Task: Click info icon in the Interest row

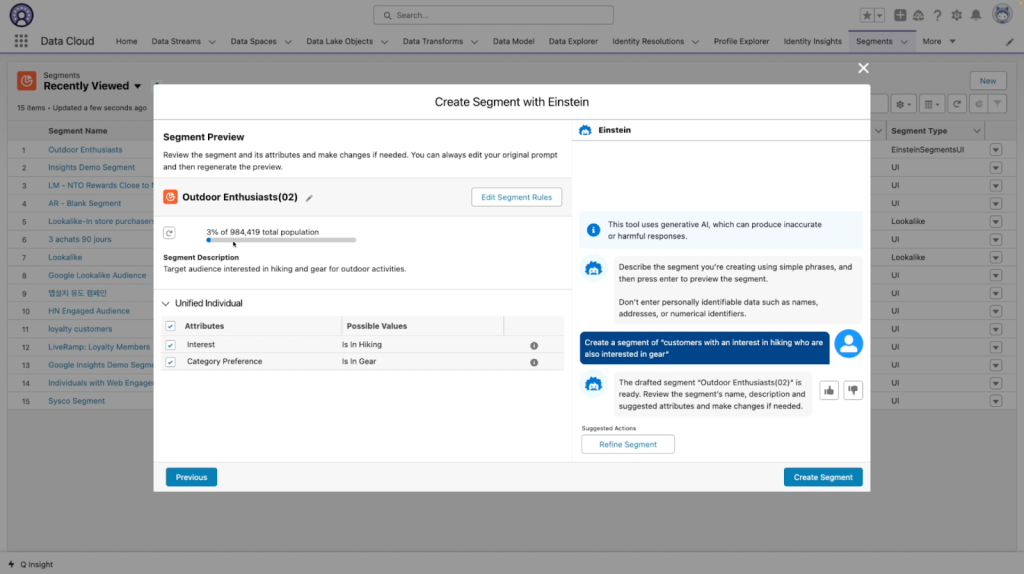Action: (x=534, y=345)
